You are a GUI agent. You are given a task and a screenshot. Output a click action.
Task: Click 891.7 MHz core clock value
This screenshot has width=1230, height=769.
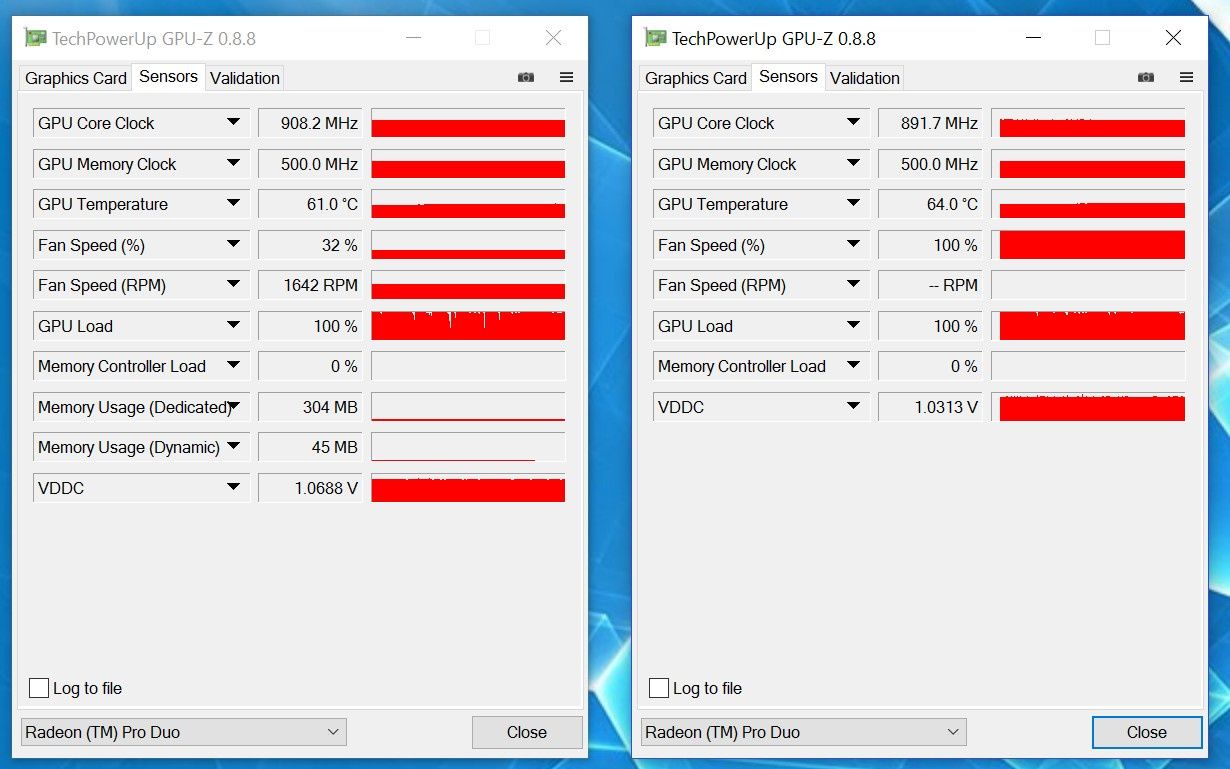pos(931,123)
